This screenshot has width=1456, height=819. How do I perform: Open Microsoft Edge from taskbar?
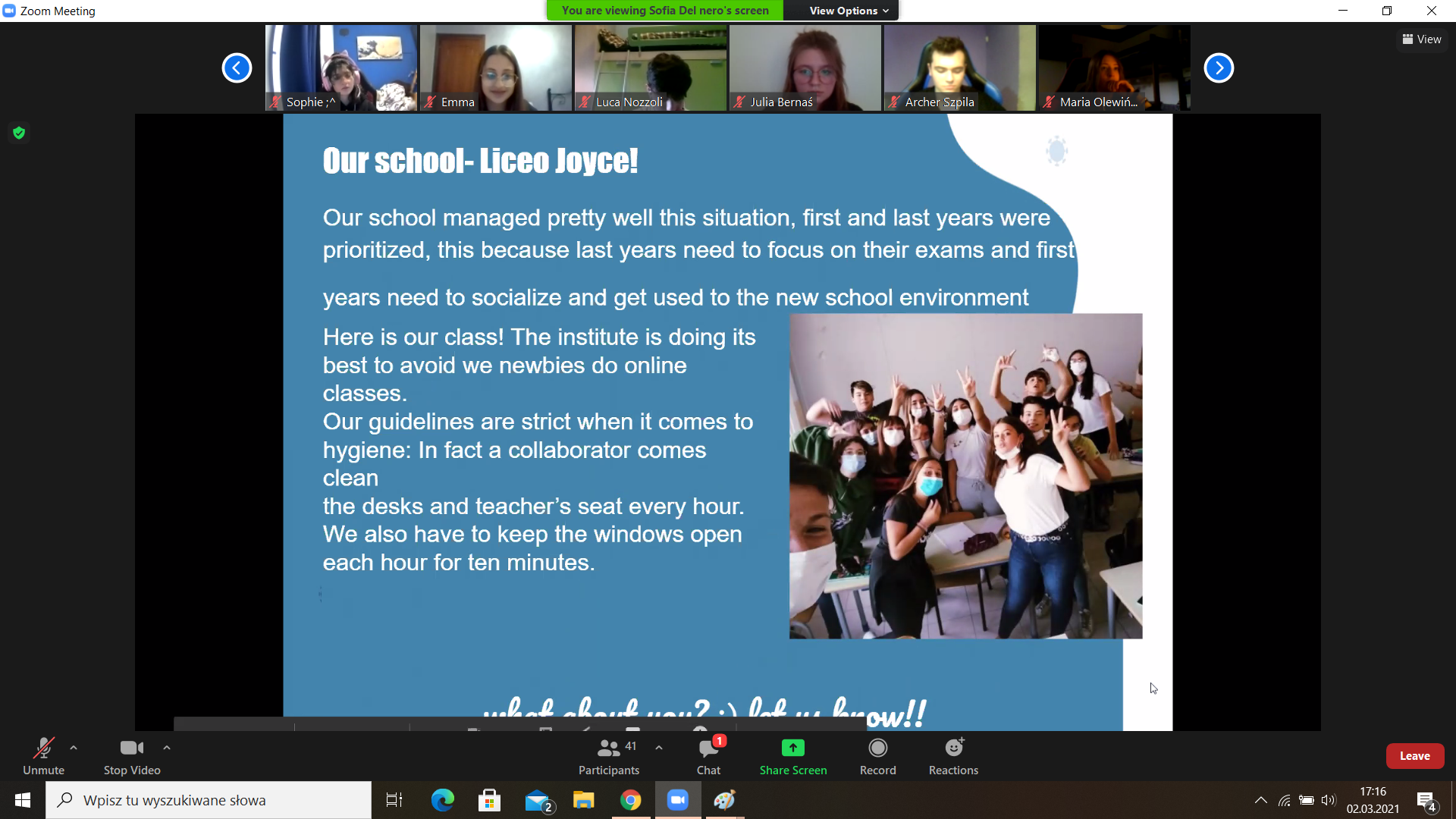pos(442,800)
